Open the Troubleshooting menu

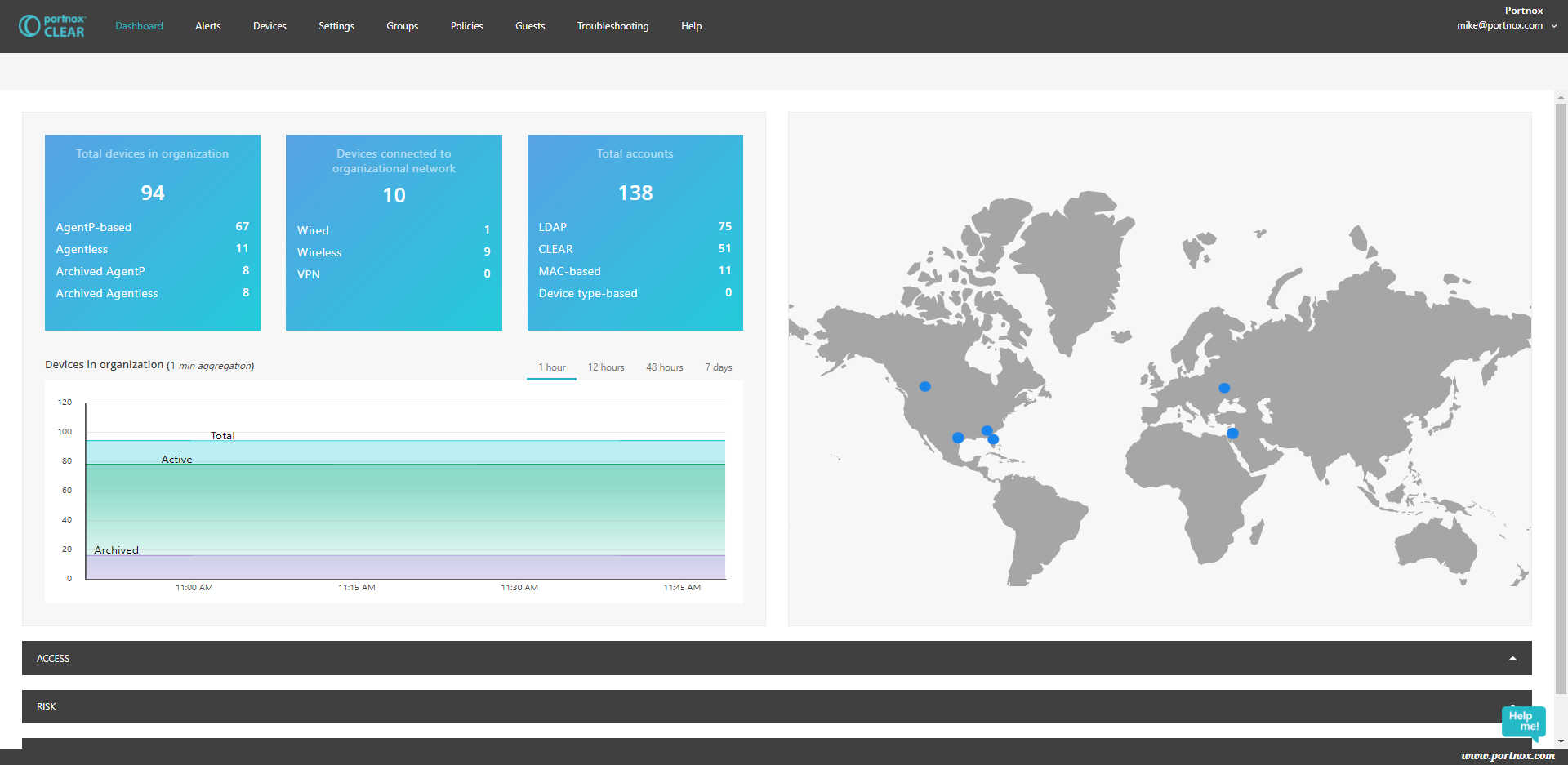point(613,26)
